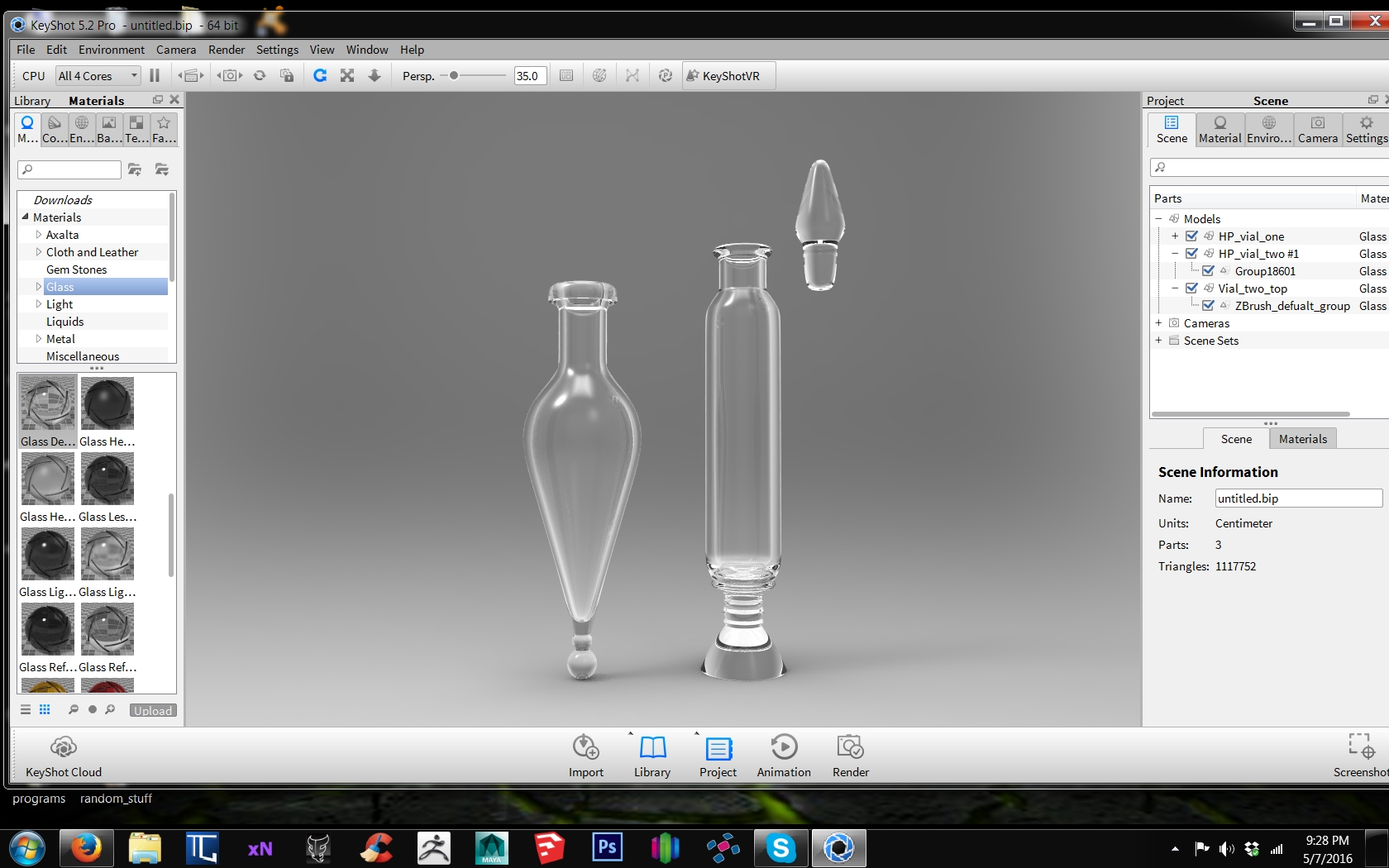Select the Liquids material folder
This screenshot has width=1389, height=868.
[x=64, y=322]
